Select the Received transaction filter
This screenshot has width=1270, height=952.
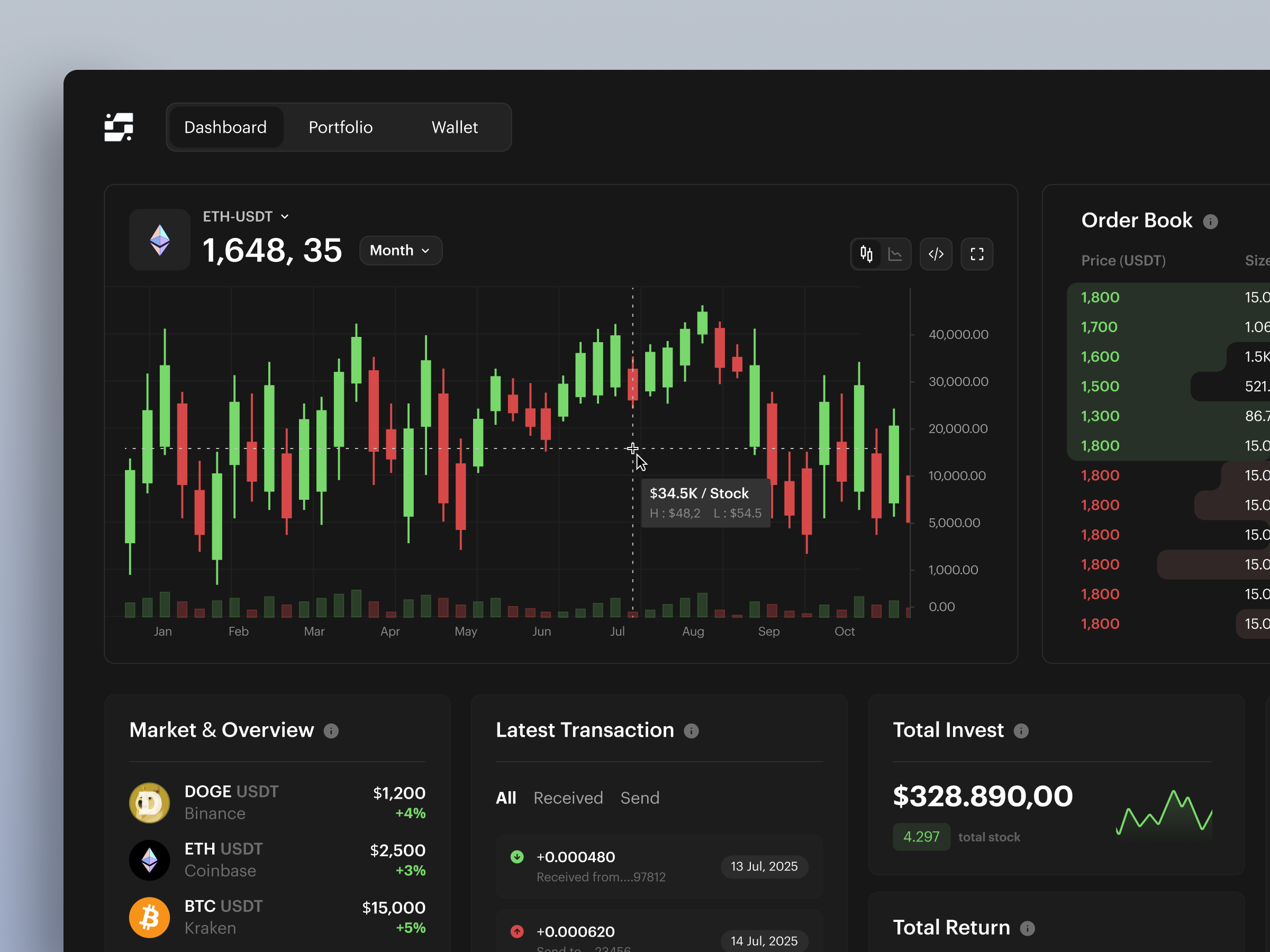(568, 798)
